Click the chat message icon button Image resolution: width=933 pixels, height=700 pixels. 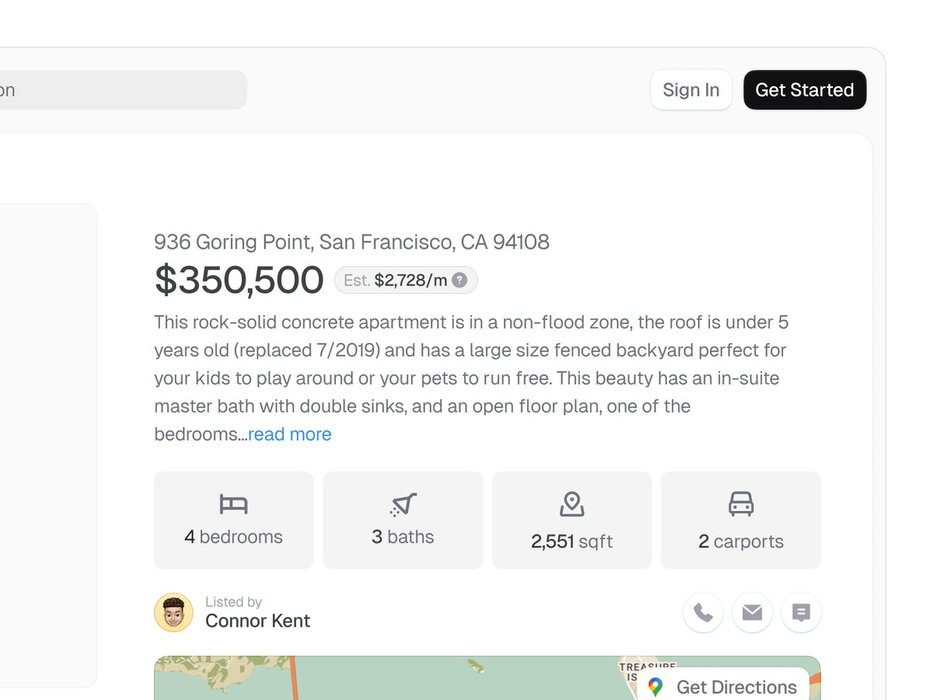[x=801, y=613]
